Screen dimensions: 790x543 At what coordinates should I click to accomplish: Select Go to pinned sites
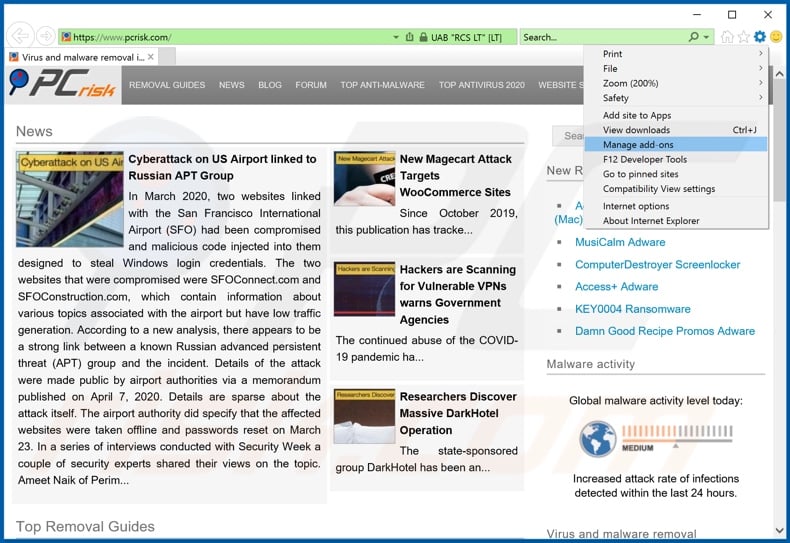pos(676,174)
